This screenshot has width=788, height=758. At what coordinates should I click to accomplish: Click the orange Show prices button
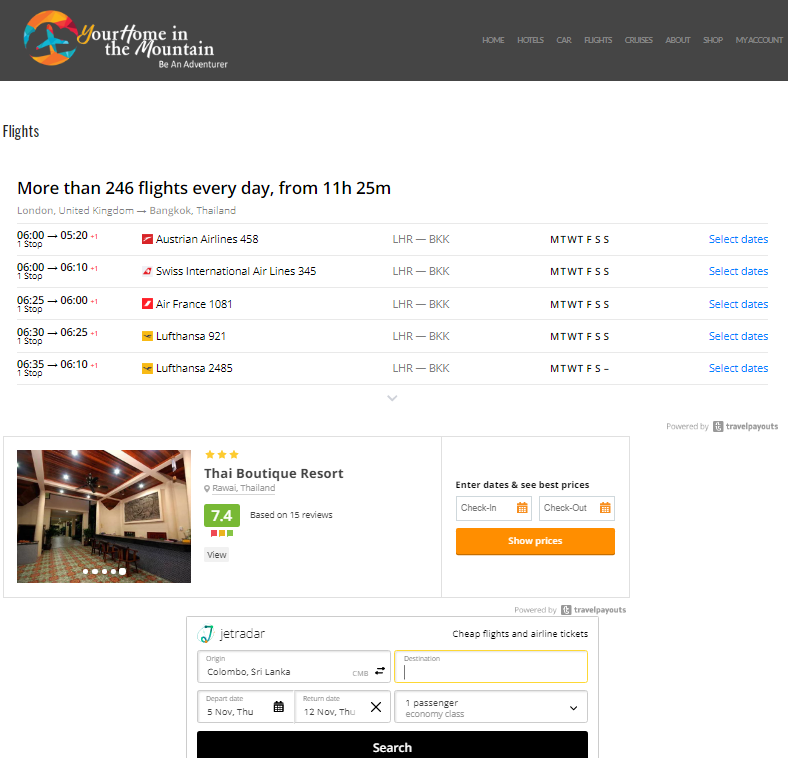pos(535,541)
